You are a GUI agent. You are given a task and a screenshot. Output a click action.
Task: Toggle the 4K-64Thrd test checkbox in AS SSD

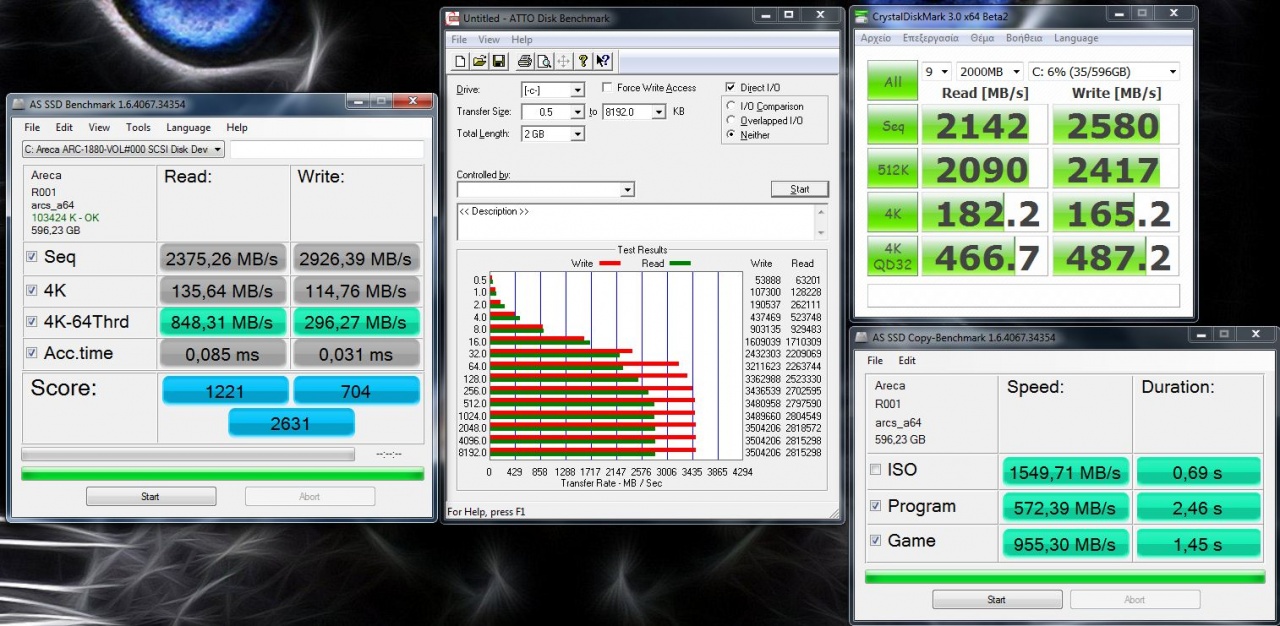[x=33, y=322]
